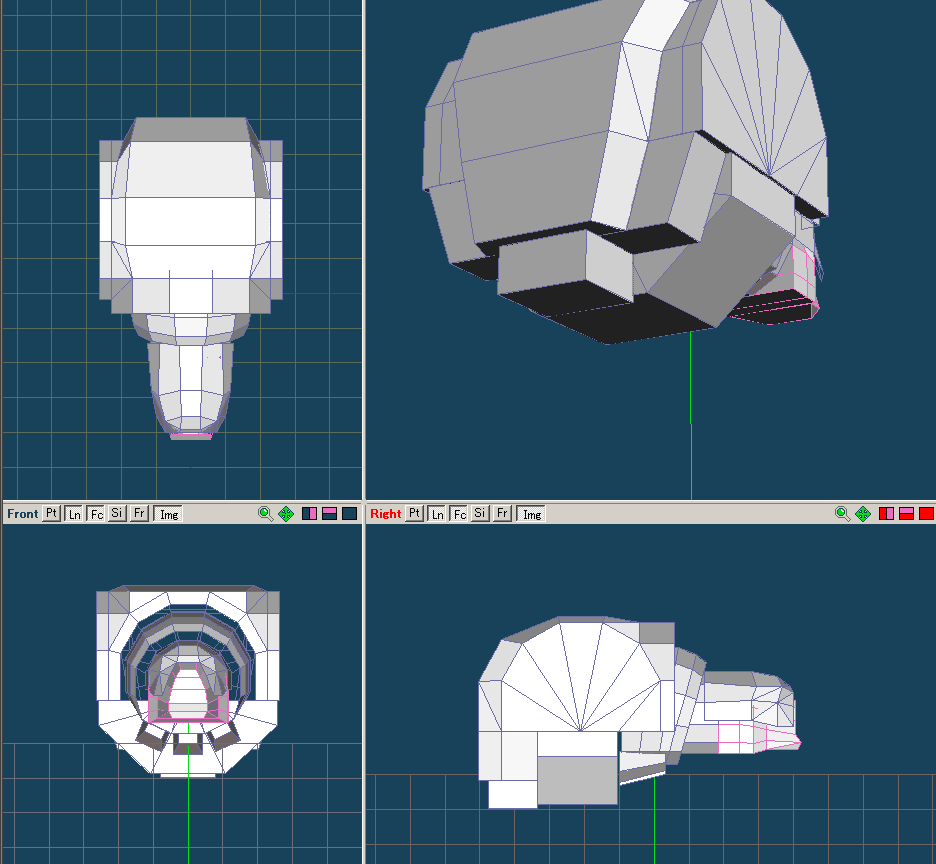Click the green pan arrows in Right view
Viewport: 936px width, 864px height.
(863, 514)
